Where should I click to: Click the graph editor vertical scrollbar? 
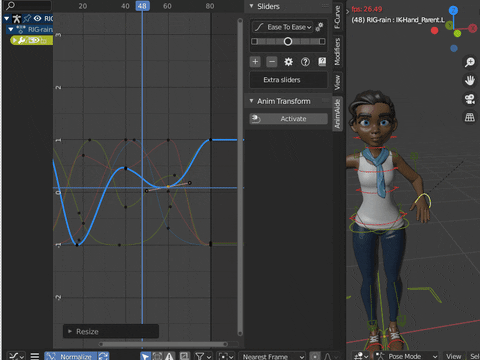pos(240,177)
